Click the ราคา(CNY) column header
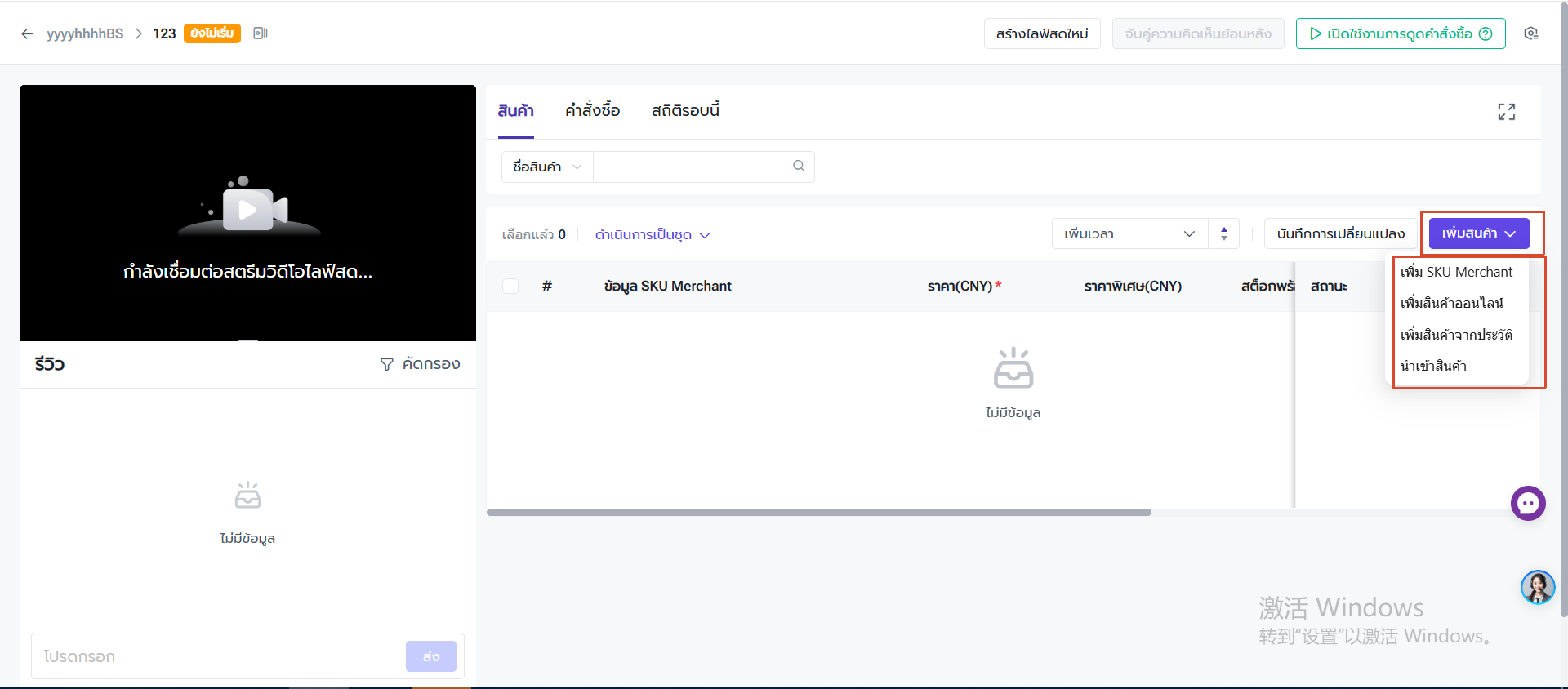The height and width of the screenshot is (689, 1568). pyautogui.click(x=964, y=287)
